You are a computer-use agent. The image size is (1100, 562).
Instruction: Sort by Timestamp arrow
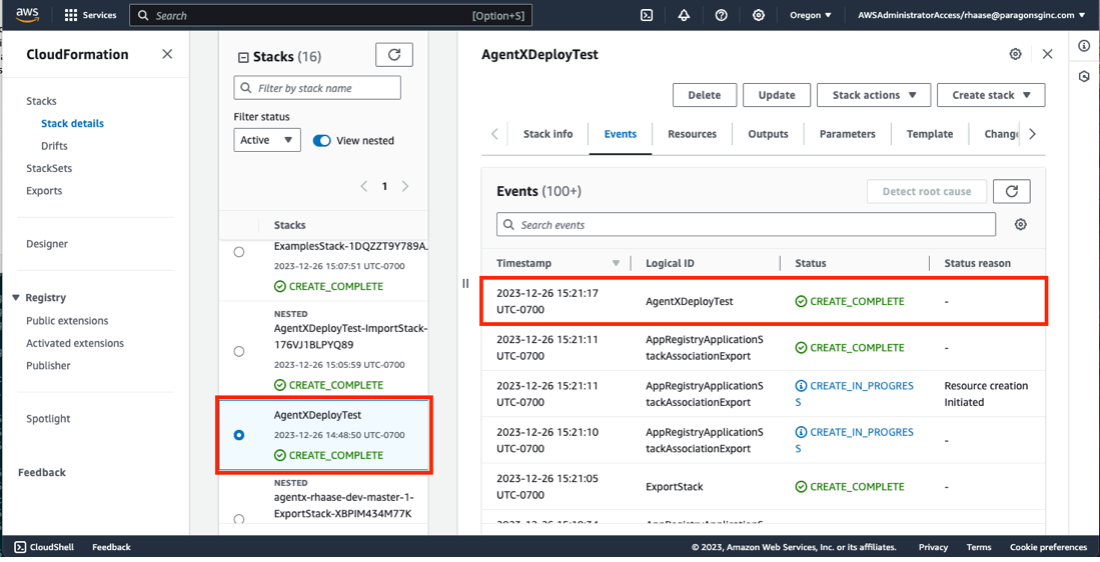(x=616, y=263)
